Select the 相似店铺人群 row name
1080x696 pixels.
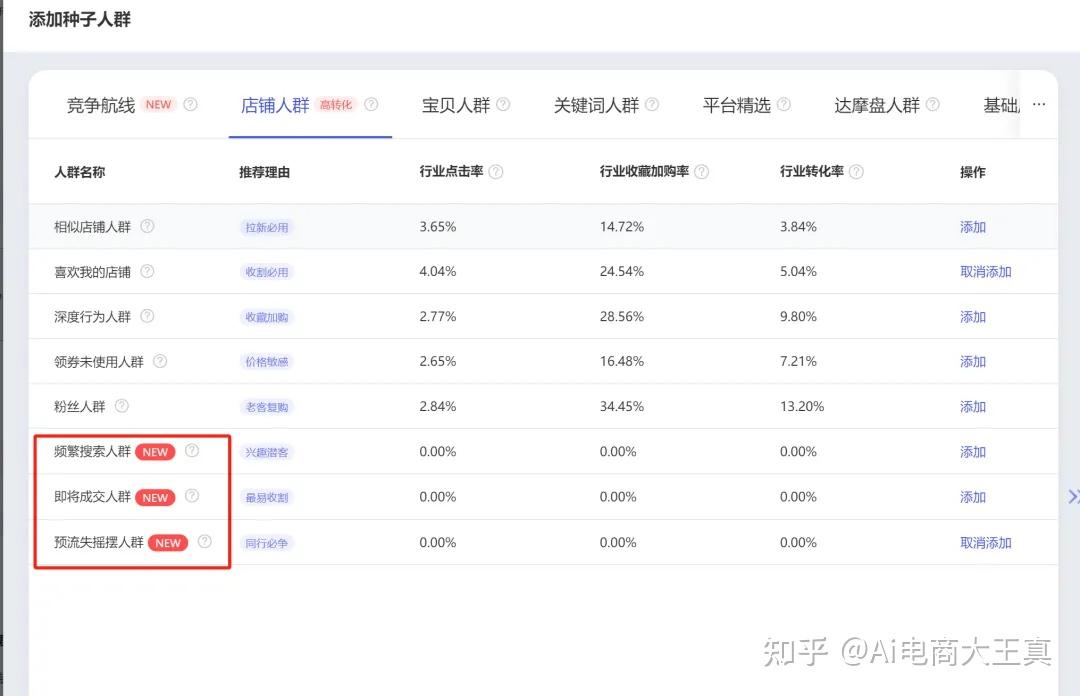pos(92,227)
